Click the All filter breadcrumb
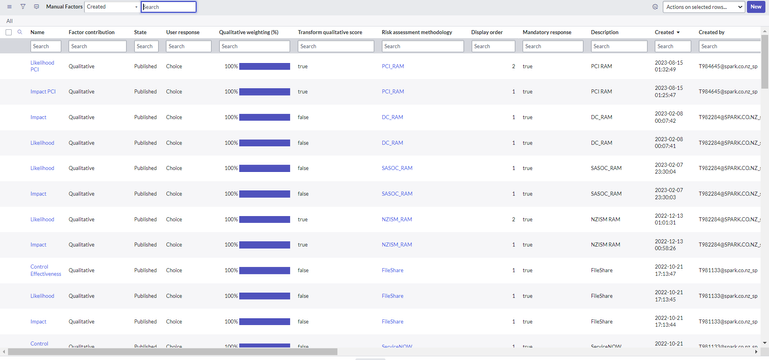The image size is (769, 360). coord(9,21)
